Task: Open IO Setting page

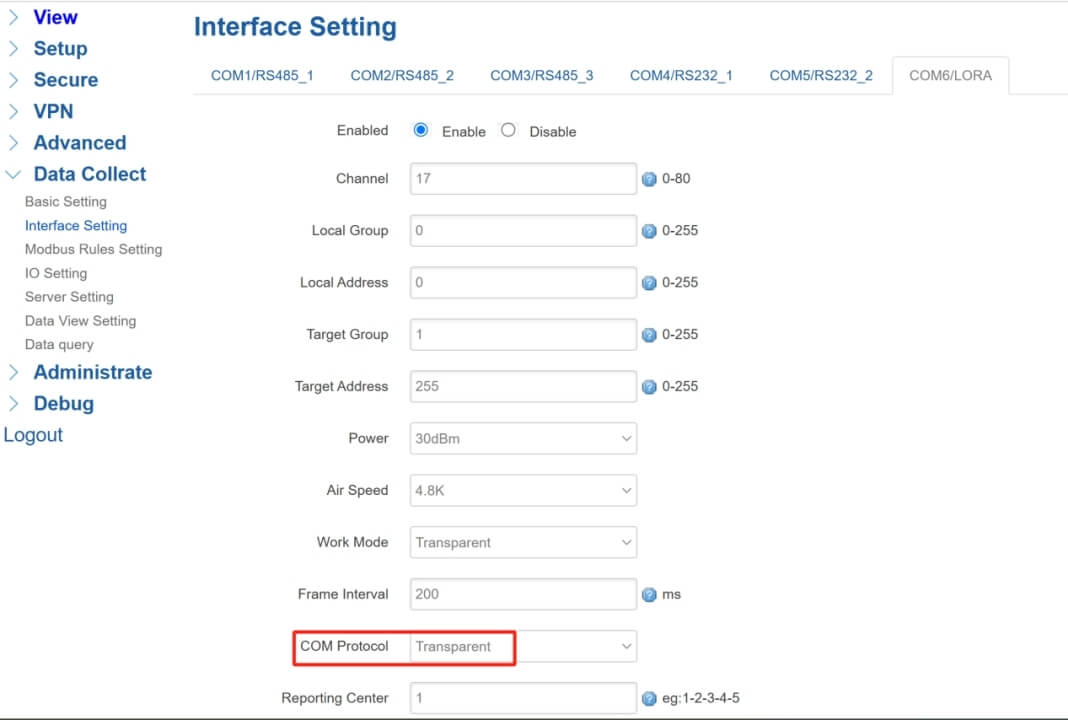Action: [56, 273]
